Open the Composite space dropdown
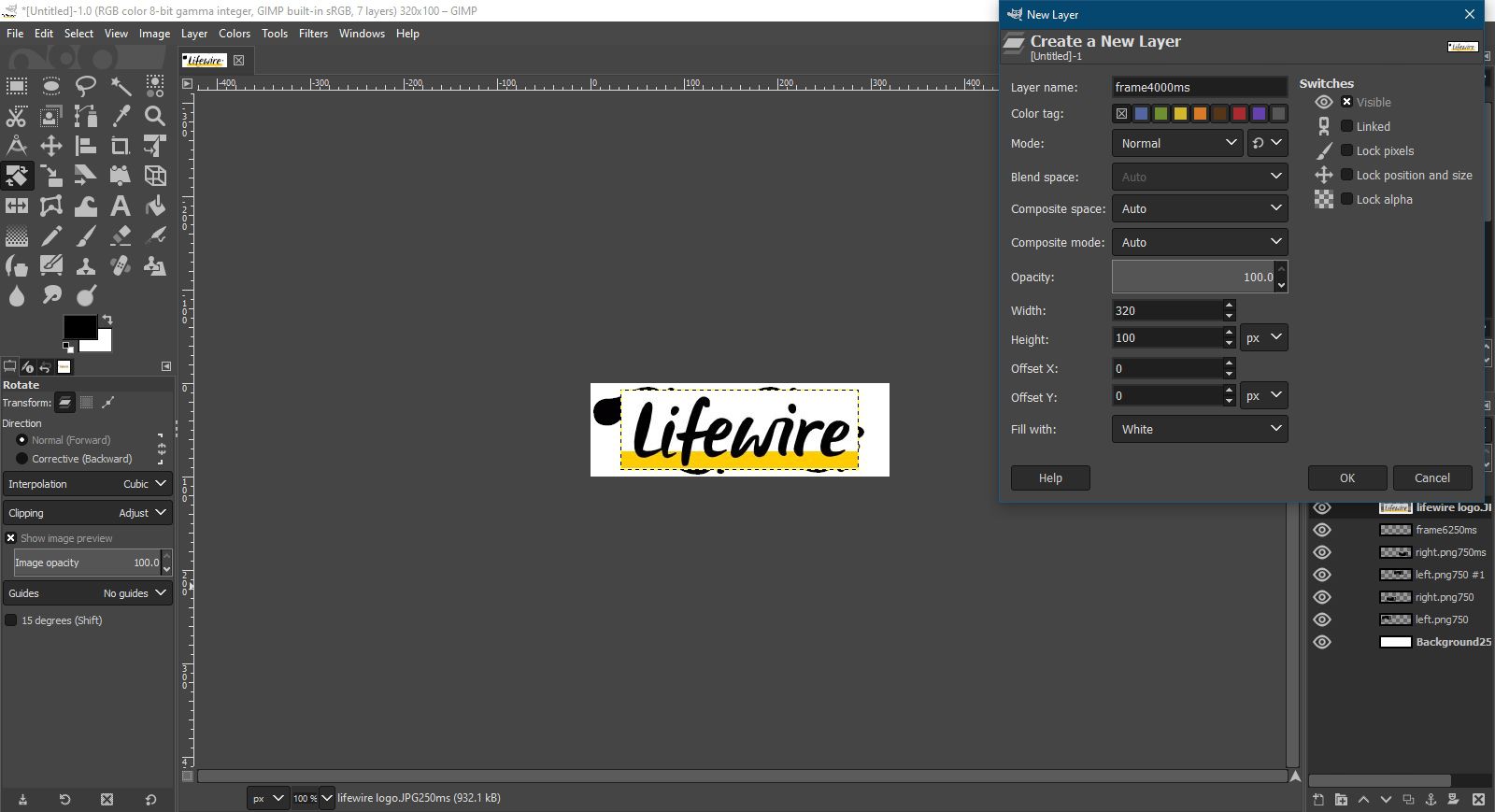The height and width of the screenshot is (812, 1495). tap(1200, 208)
